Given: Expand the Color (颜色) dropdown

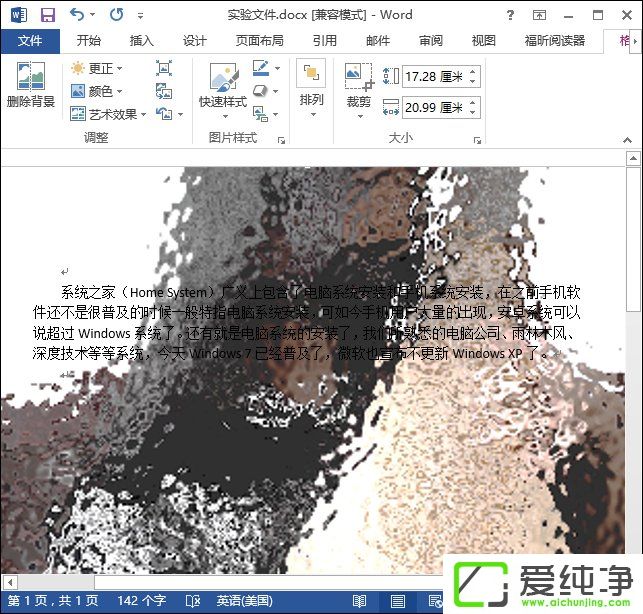Looking at the screenshot, I should pos(98,91).
